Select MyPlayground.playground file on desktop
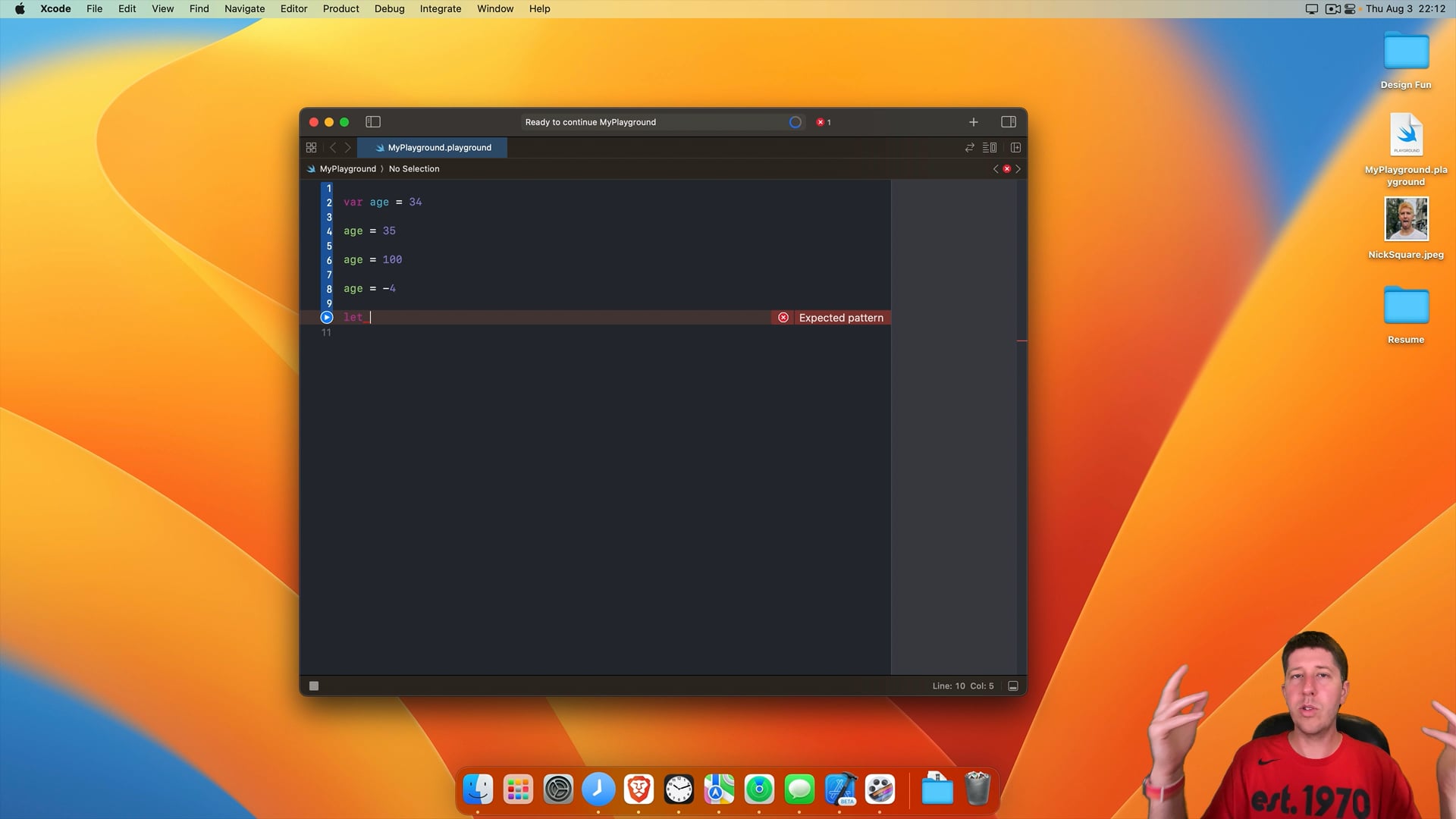1456x819 pixels. 1406,149
